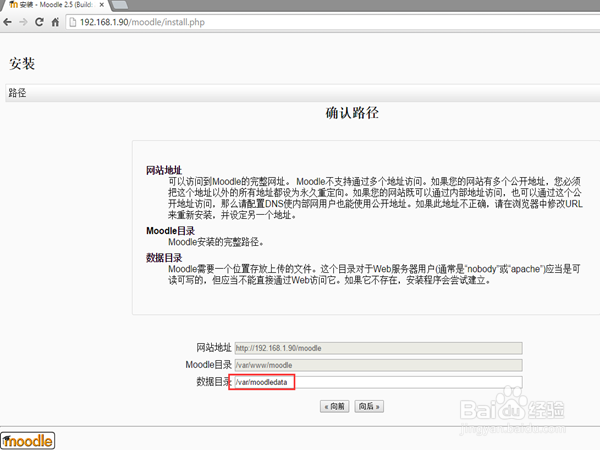Click the 路径 breadcrumb text
This screenshot has width=600, height=450.
(x=17, y=93)
